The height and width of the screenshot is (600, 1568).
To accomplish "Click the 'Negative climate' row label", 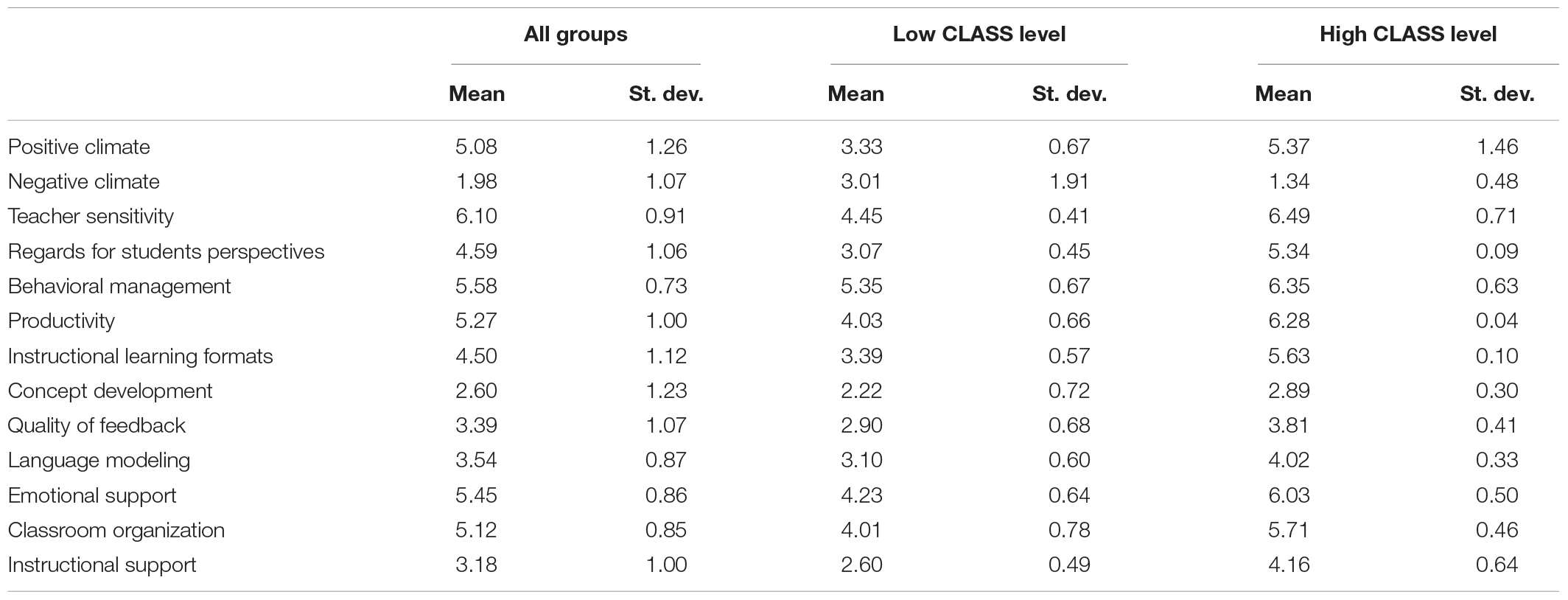I will [x=83, y=181].
